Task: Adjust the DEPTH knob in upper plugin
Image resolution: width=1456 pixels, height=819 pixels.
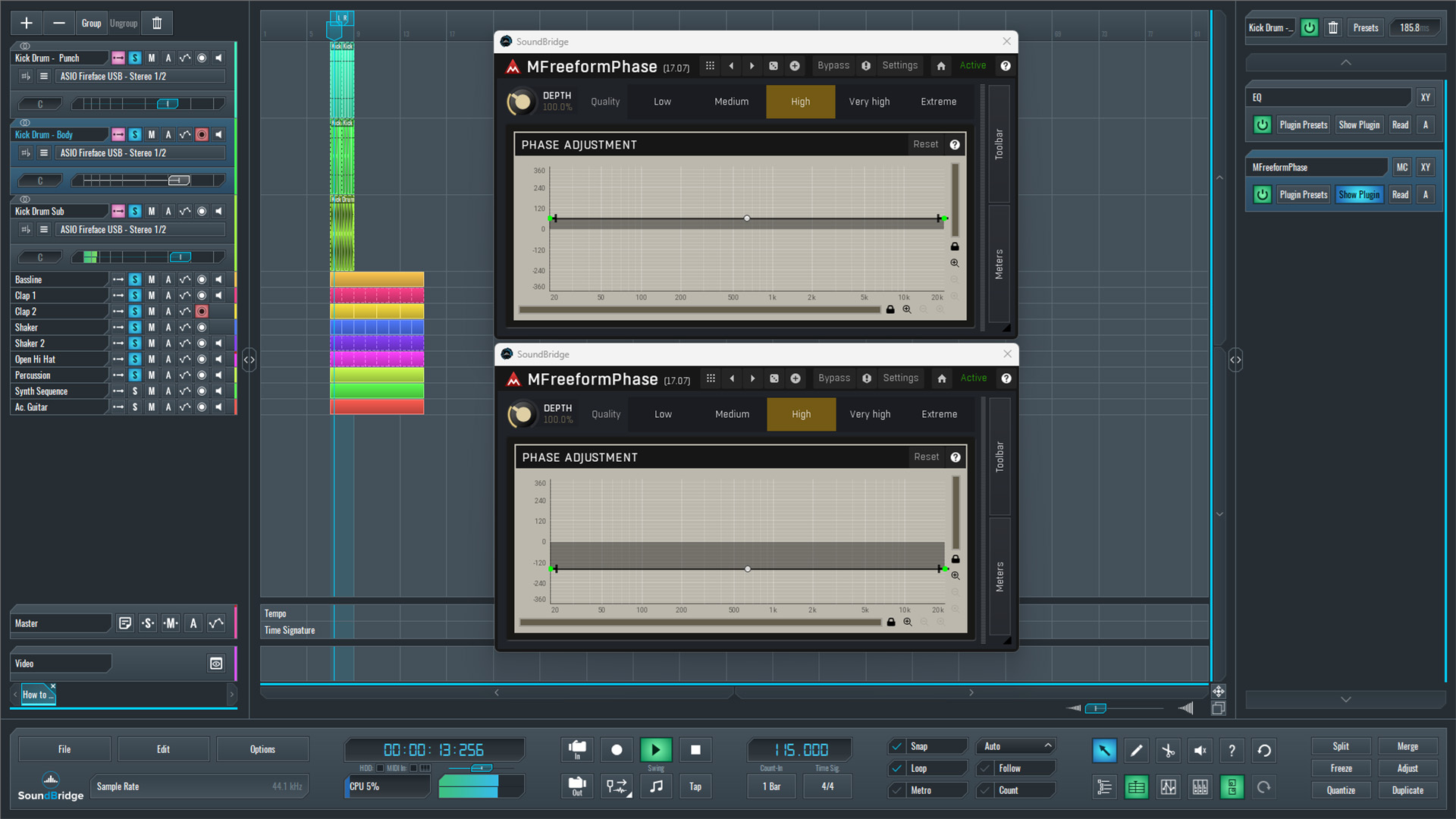Action: (x=521, y=102)
